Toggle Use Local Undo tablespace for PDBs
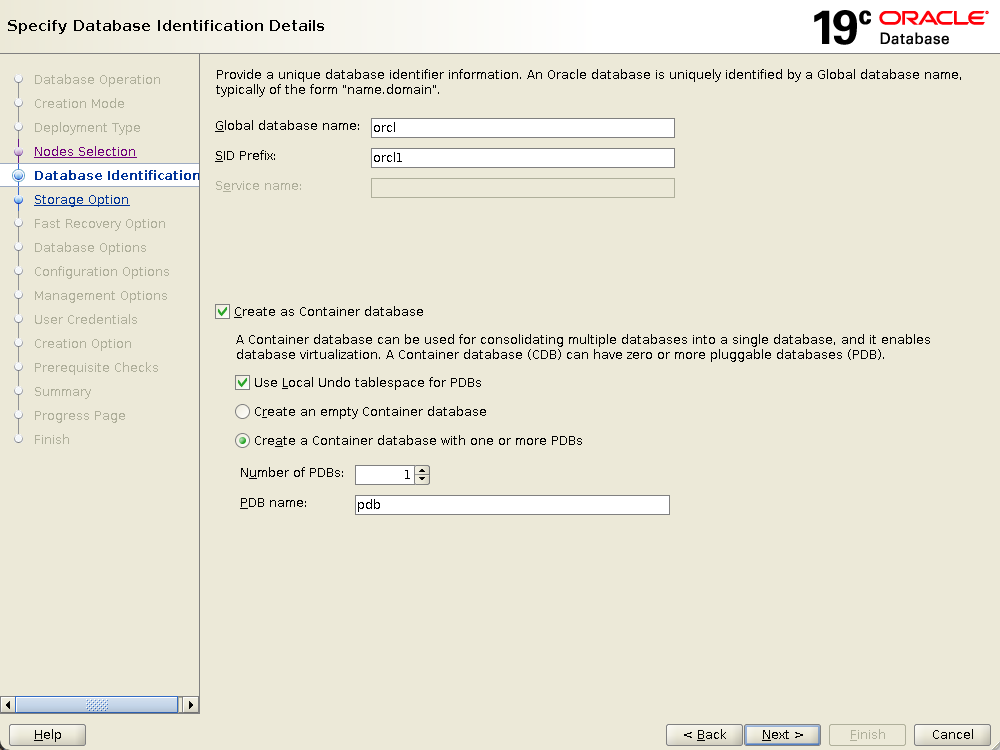1000x750 pixels. 243,383
